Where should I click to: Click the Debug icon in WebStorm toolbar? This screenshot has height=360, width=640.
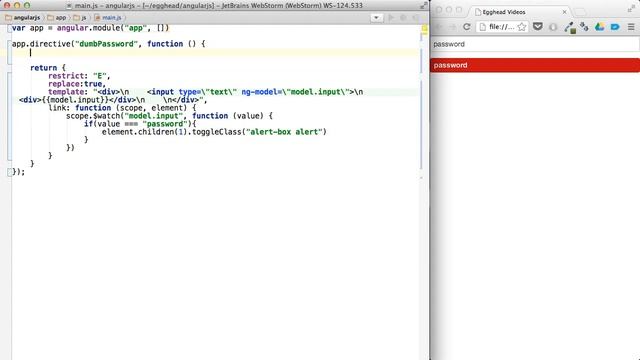coord(404,18)
